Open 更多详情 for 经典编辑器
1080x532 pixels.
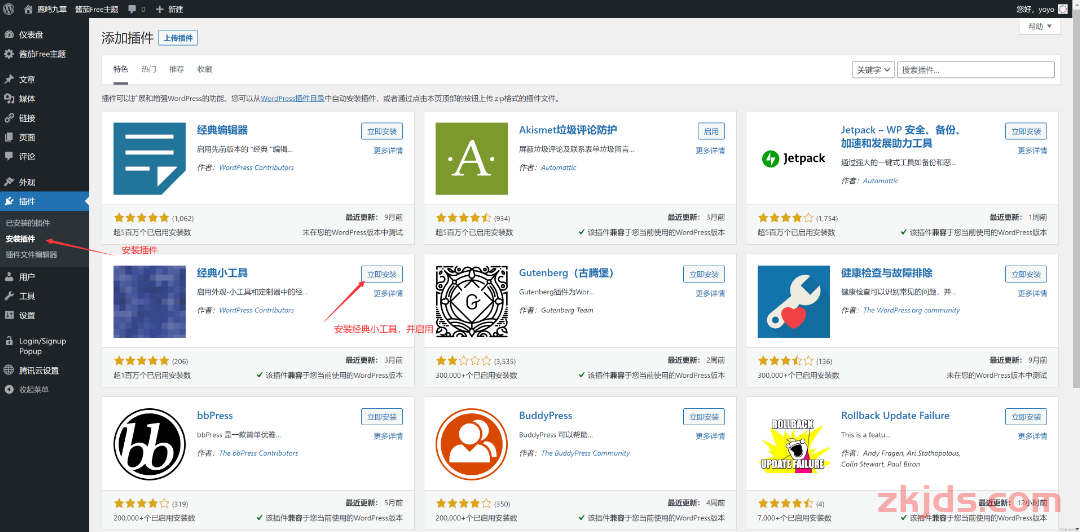pyautogui.click(x=388, y=150)
